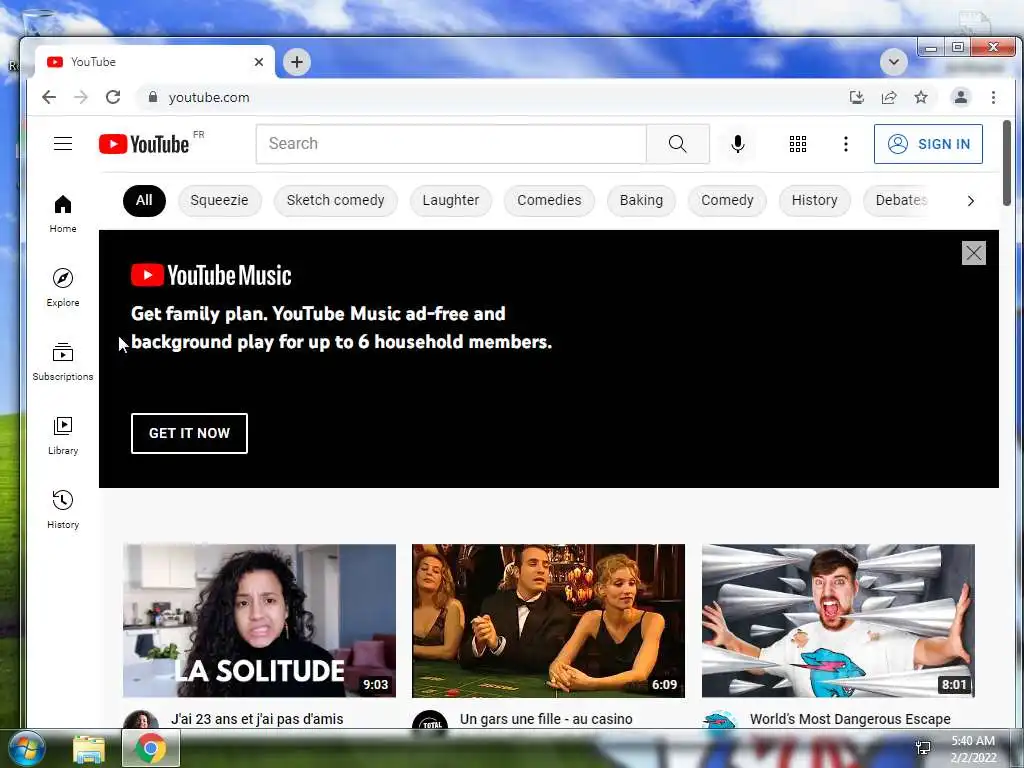The width and height of the screenshot is (1024, 768).
Task: Click the taskbar clock
Action: 973,749
